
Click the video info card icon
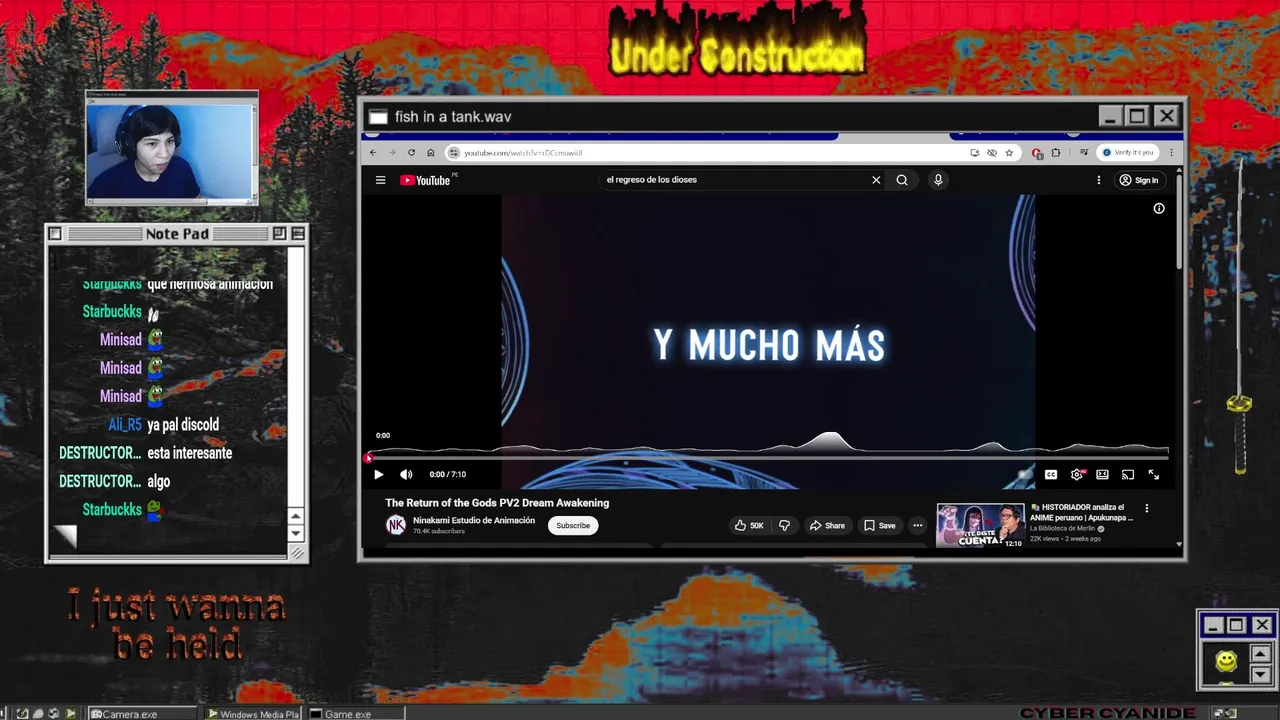tap(1159, 208)
